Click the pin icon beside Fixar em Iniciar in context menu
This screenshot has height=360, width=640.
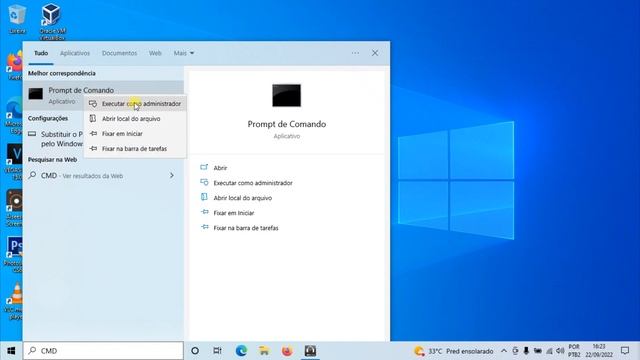(x=93, y=133)
